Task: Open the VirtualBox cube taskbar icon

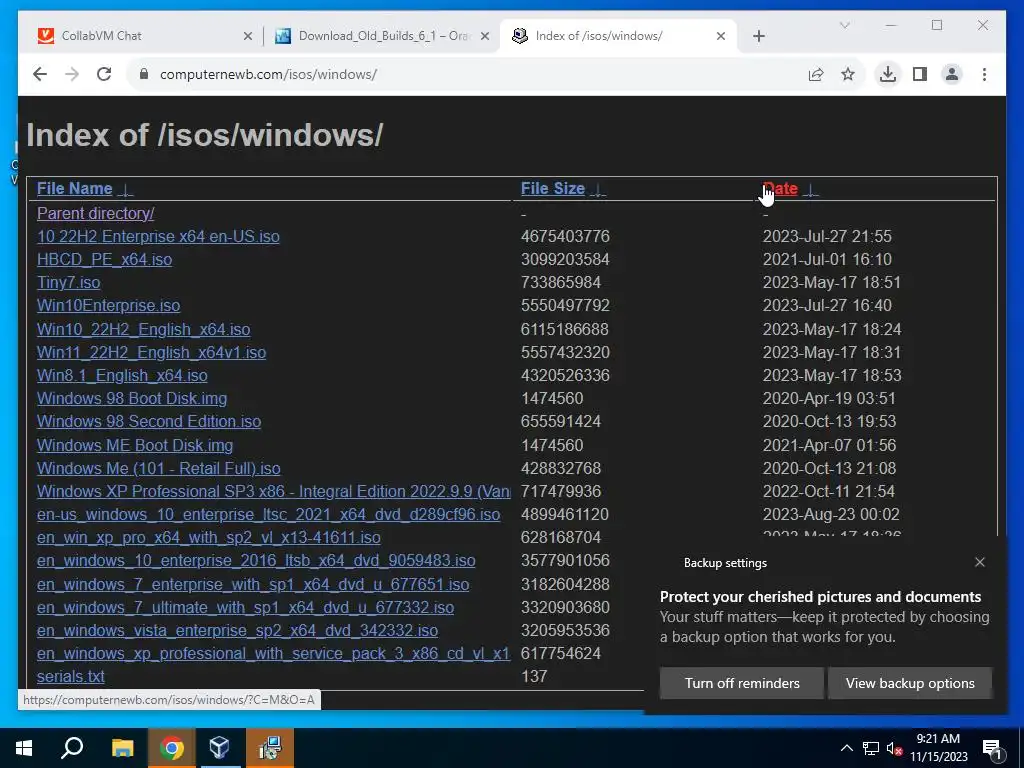Action: pos(220,748)
